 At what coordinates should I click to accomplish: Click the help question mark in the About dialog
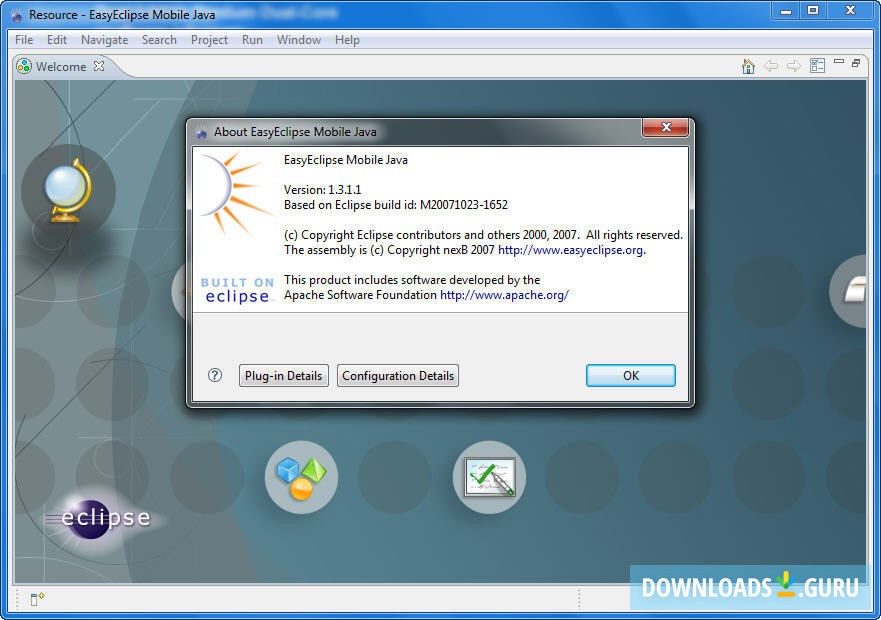[214, 375]
